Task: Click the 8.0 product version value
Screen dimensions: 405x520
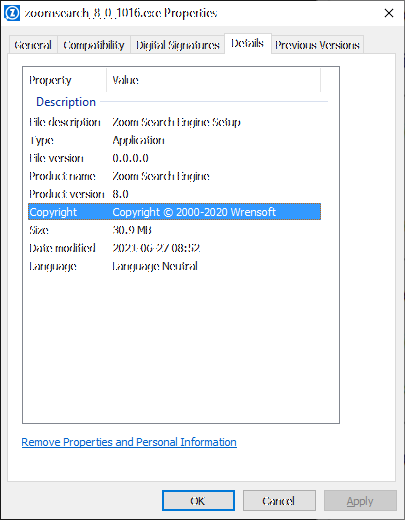Action: pos(120,194)
